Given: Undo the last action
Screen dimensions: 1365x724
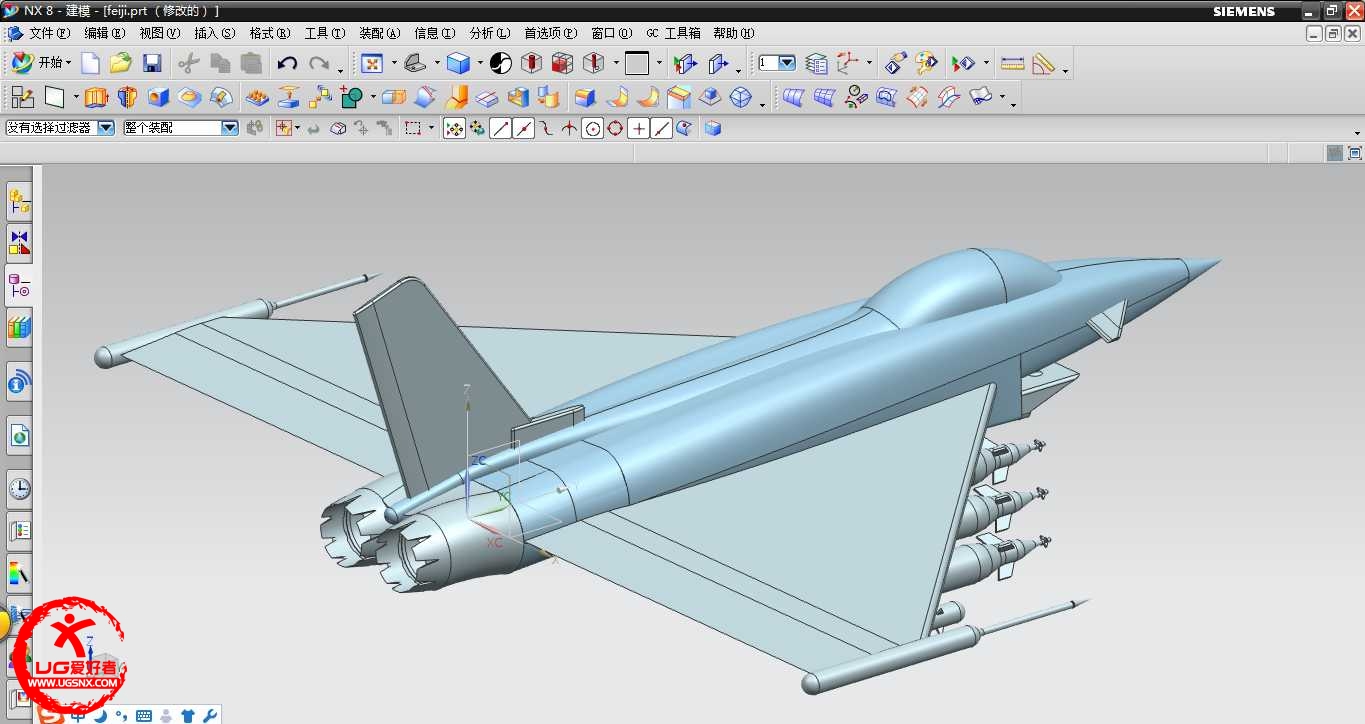Looking at the screenshot, I should [x=287, y=64].
